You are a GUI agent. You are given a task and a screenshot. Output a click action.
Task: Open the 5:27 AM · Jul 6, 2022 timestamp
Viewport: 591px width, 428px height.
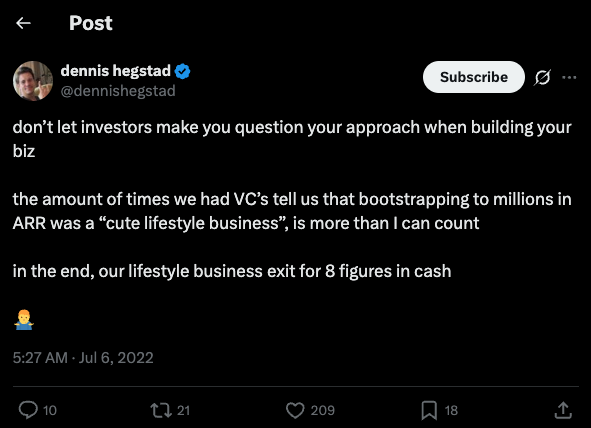[x=83, y=358]
